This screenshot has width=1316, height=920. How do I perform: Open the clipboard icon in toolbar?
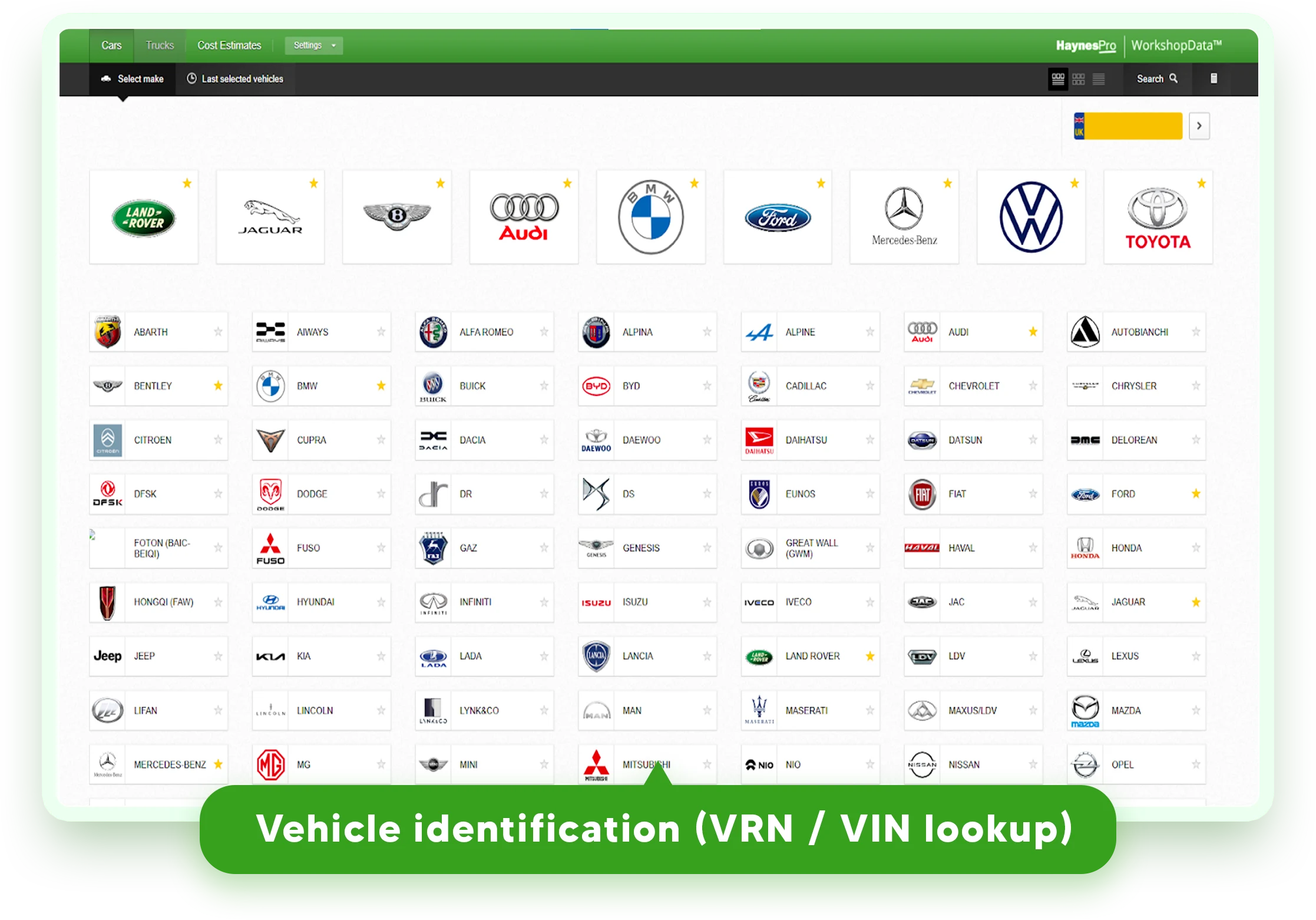1214,78
